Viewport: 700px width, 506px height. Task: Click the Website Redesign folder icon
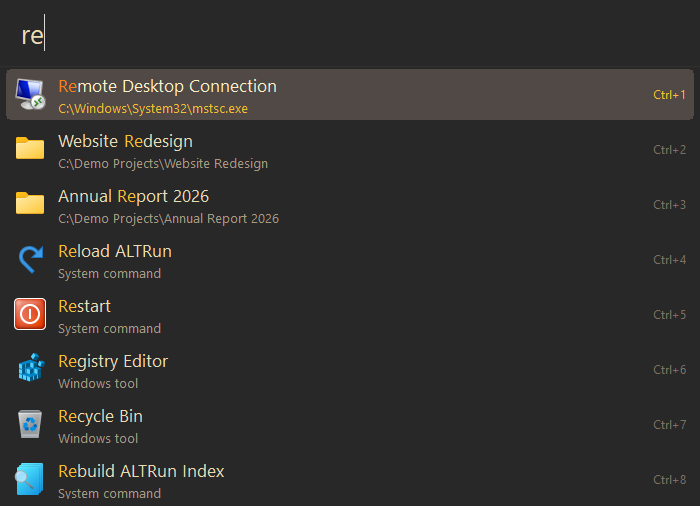[x=30, y=148]
